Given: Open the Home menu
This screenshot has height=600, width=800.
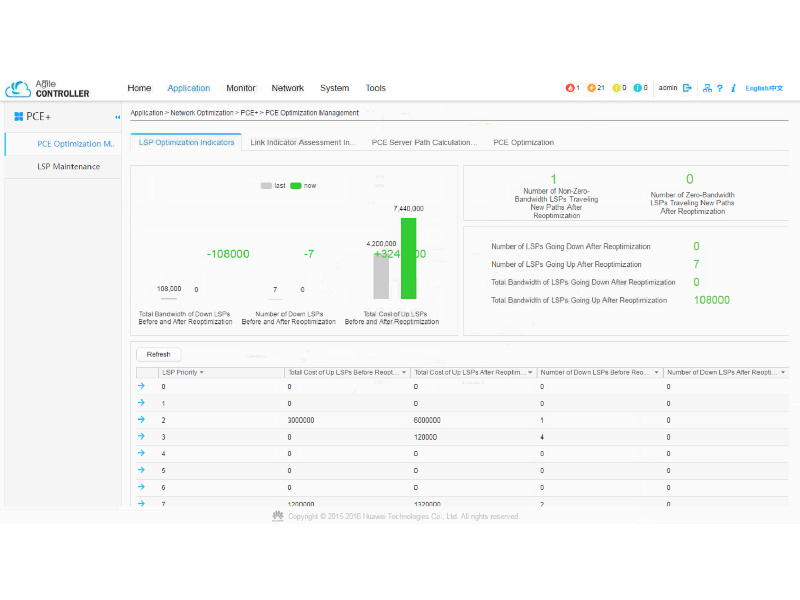Looking at the screenshot, I should click(x=139, y=88).
